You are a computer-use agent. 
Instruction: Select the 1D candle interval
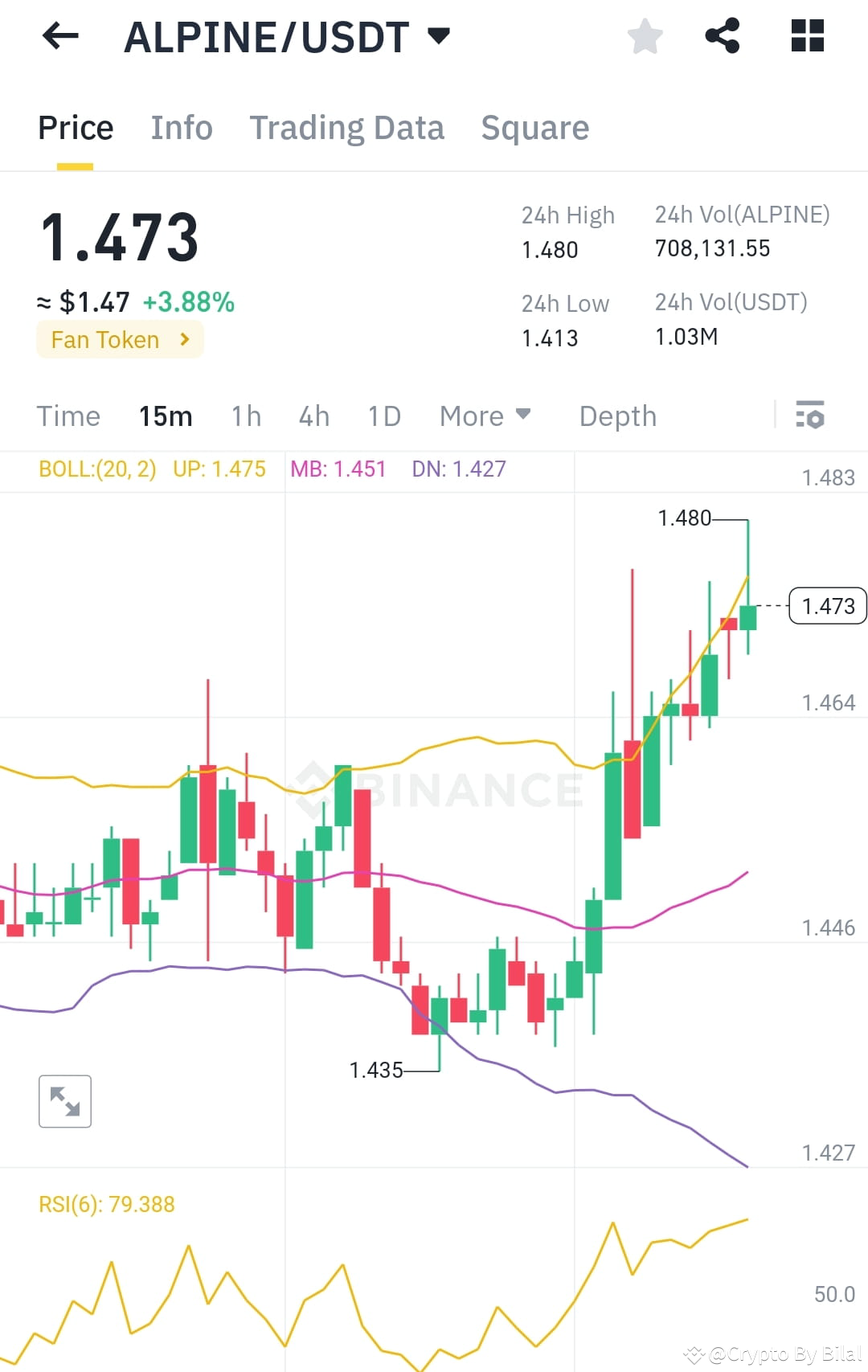pos(383,416)
